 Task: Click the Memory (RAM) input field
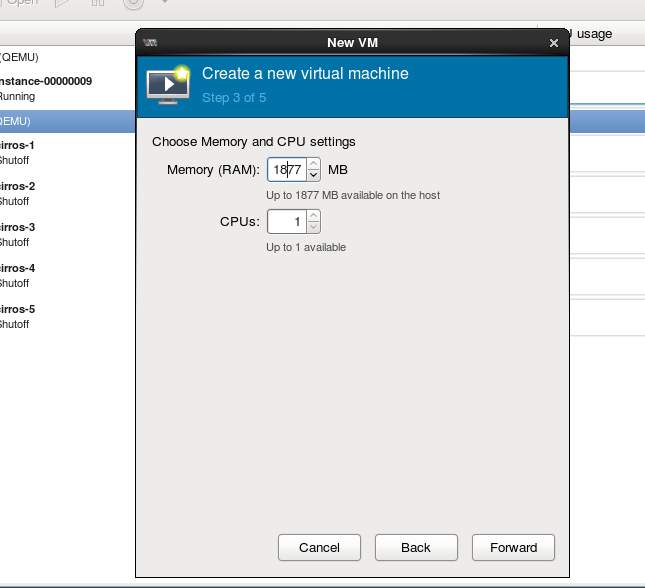click(286, 170)
